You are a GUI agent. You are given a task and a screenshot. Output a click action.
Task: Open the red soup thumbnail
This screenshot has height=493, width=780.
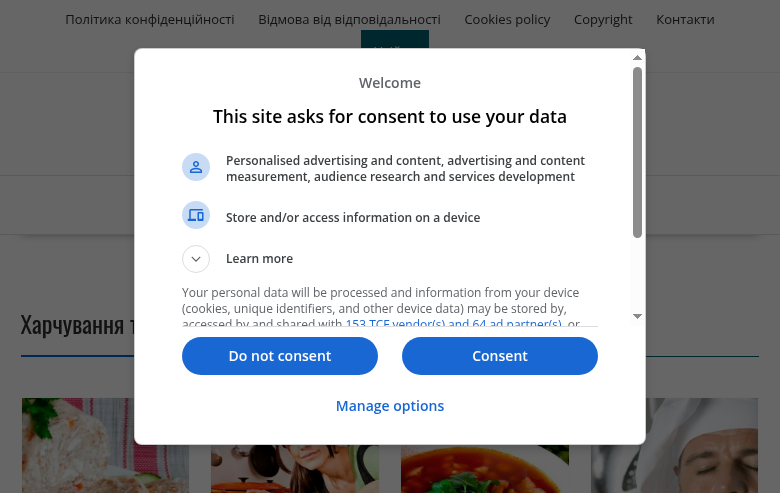(485, 469)
